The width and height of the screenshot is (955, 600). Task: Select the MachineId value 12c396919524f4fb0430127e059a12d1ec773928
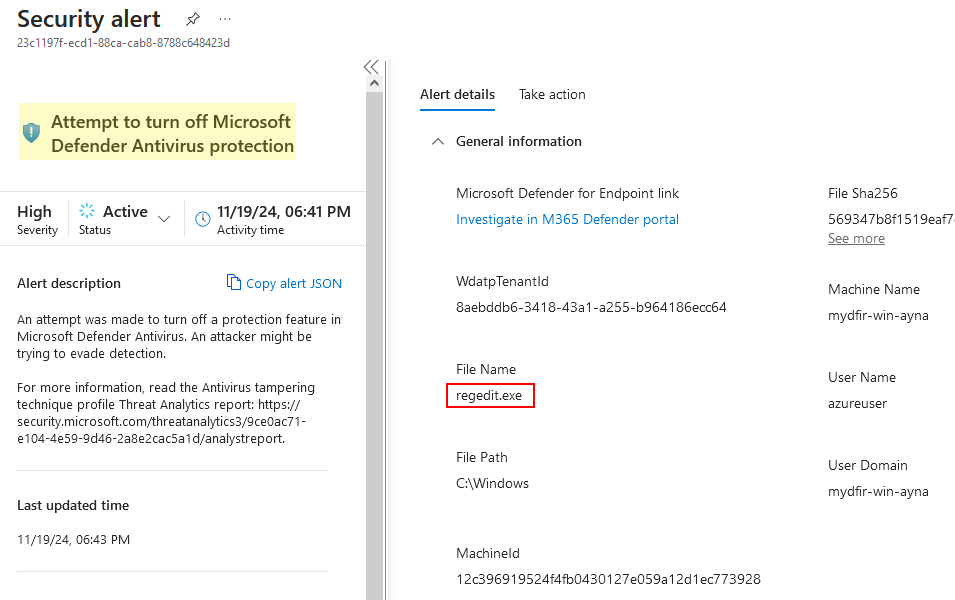(608, 579)
